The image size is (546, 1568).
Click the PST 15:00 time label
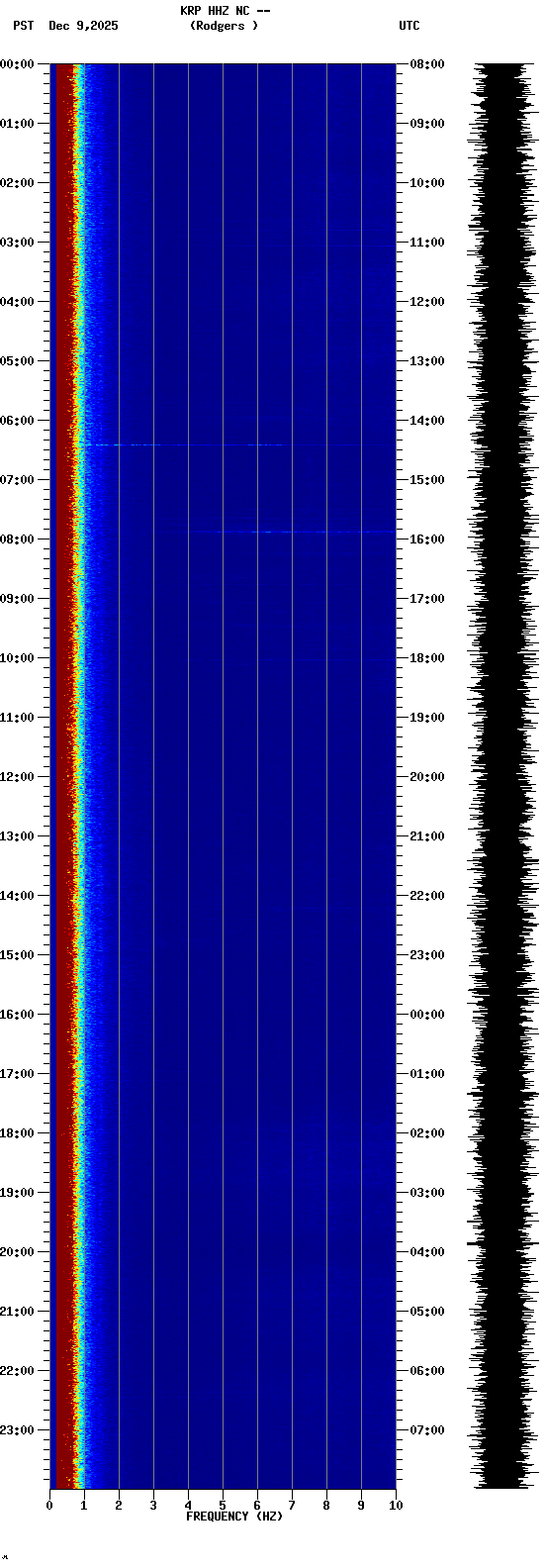pos(18,955)
